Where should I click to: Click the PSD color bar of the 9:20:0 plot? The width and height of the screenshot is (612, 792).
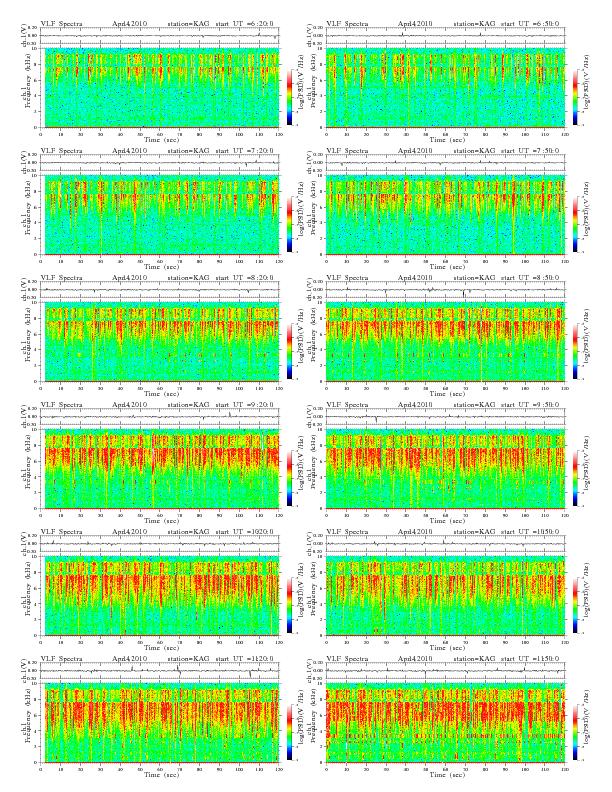click(289, 478)
